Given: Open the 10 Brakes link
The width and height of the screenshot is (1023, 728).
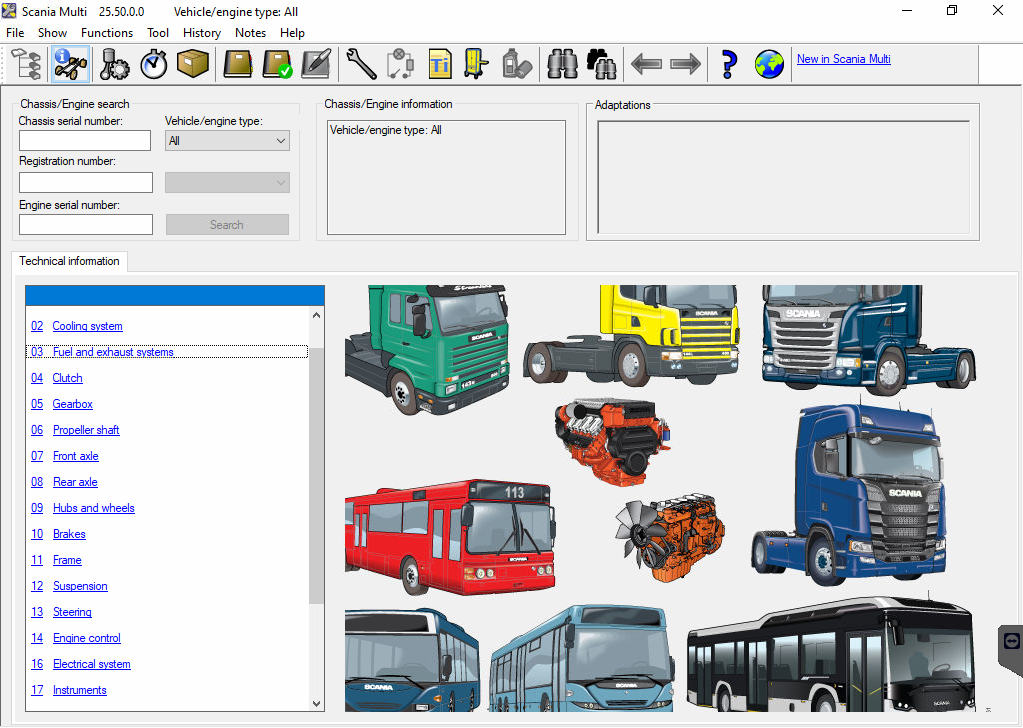Looking at the screenshot, I should (x=69, y=534).
